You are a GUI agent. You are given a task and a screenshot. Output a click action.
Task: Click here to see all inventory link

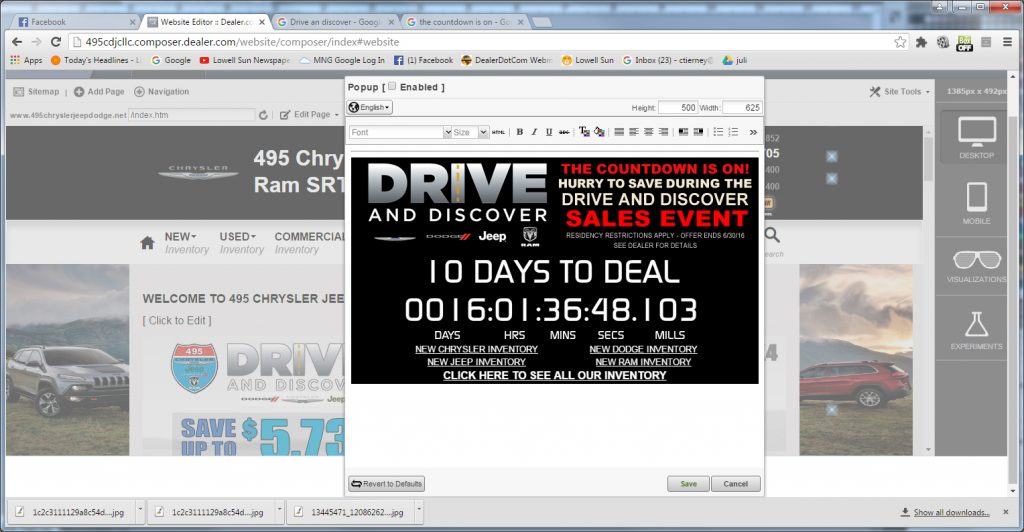click(554, 375)
